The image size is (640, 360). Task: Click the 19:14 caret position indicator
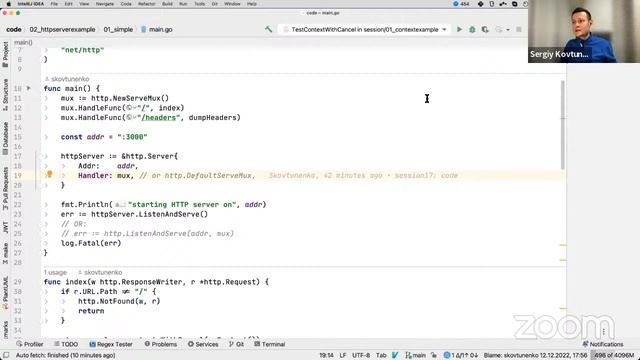(x=326, y=355)
